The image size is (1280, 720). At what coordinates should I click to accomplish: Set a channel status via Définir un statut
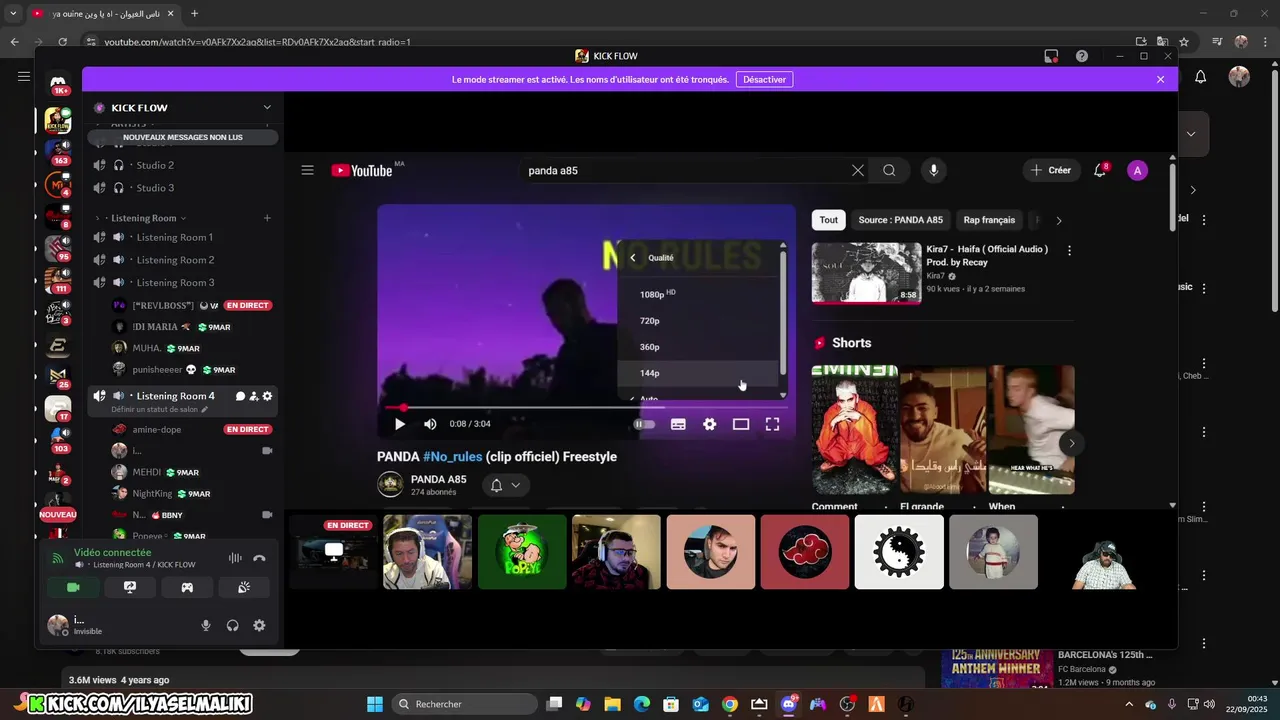(160, 410)
